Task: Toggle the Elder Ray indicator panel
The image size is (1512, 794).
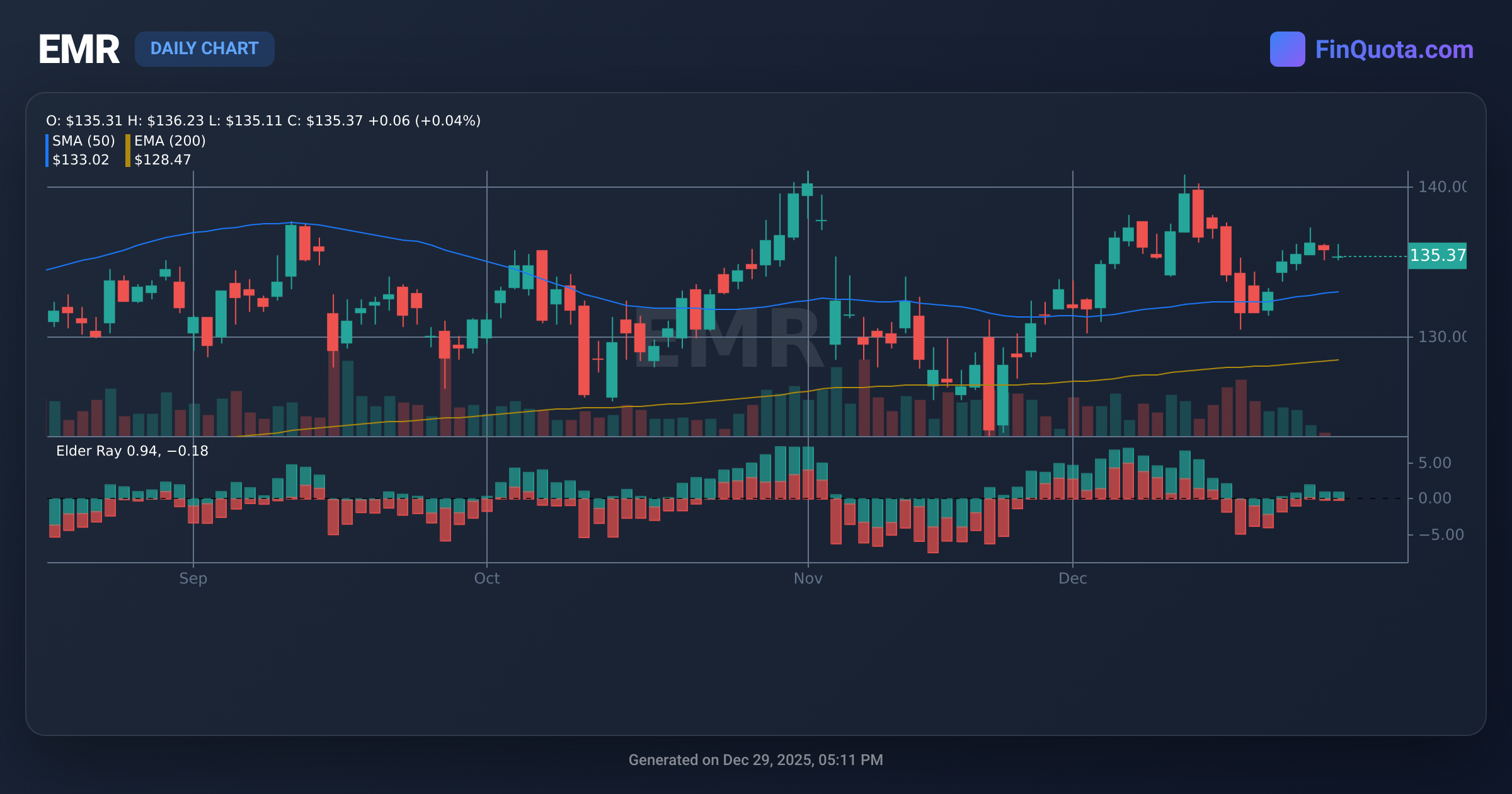Action: (132, 451)
